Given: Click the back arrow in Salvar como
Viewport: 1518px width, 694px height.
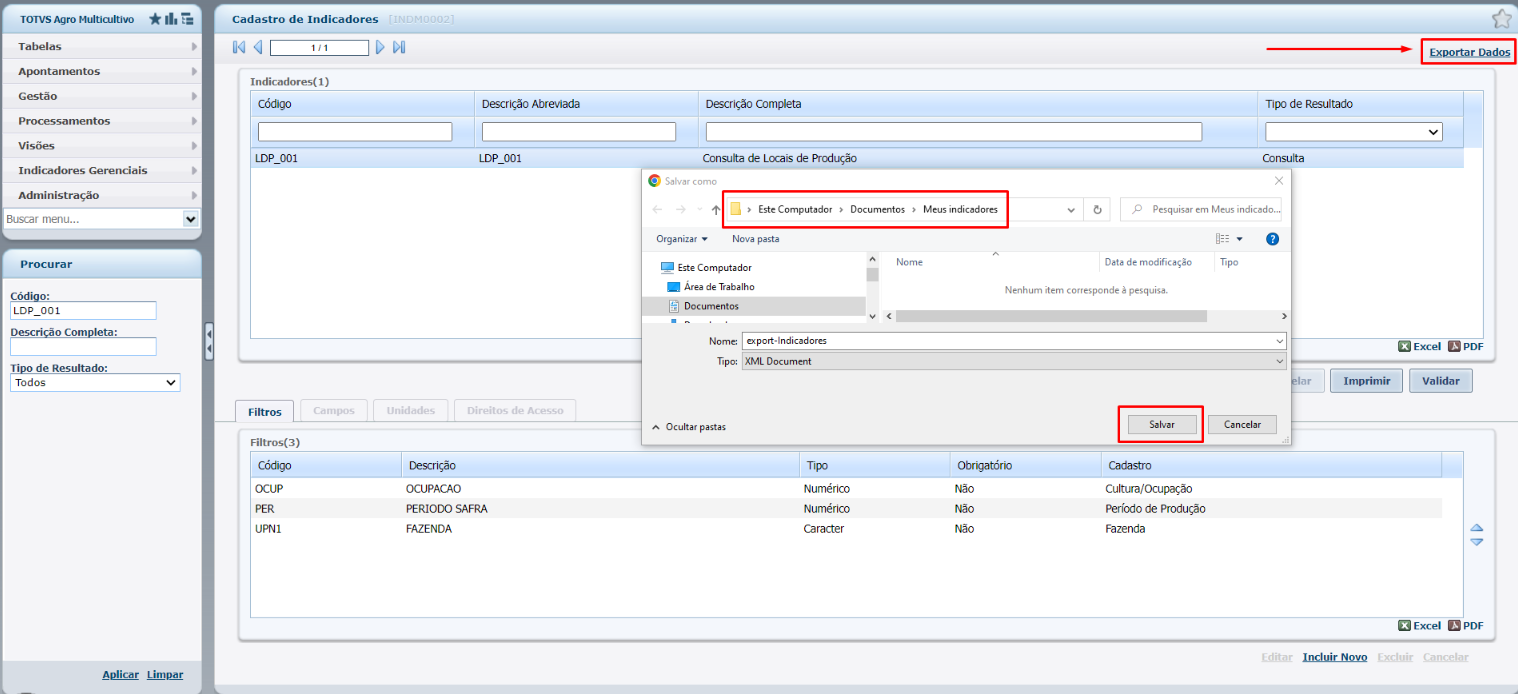Looking at the screenshot, I should (x=657, y=210).
